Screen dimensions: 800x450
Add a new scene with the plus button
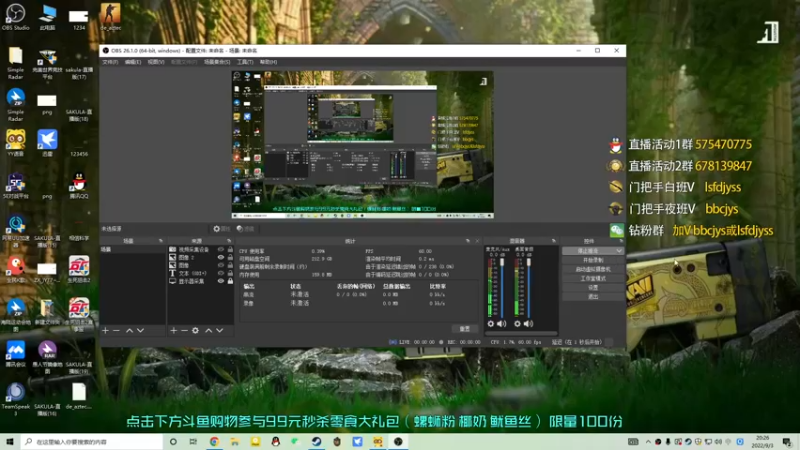pos(105,331)
